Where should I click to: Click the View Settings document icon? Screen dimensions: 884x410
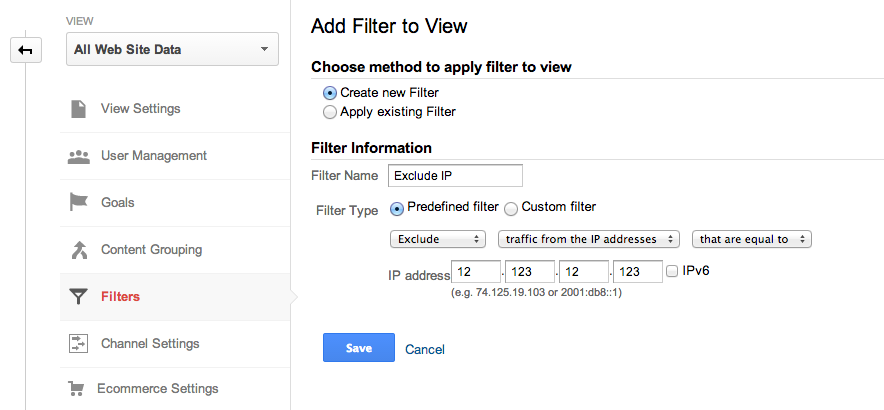(x=78, y=108)
